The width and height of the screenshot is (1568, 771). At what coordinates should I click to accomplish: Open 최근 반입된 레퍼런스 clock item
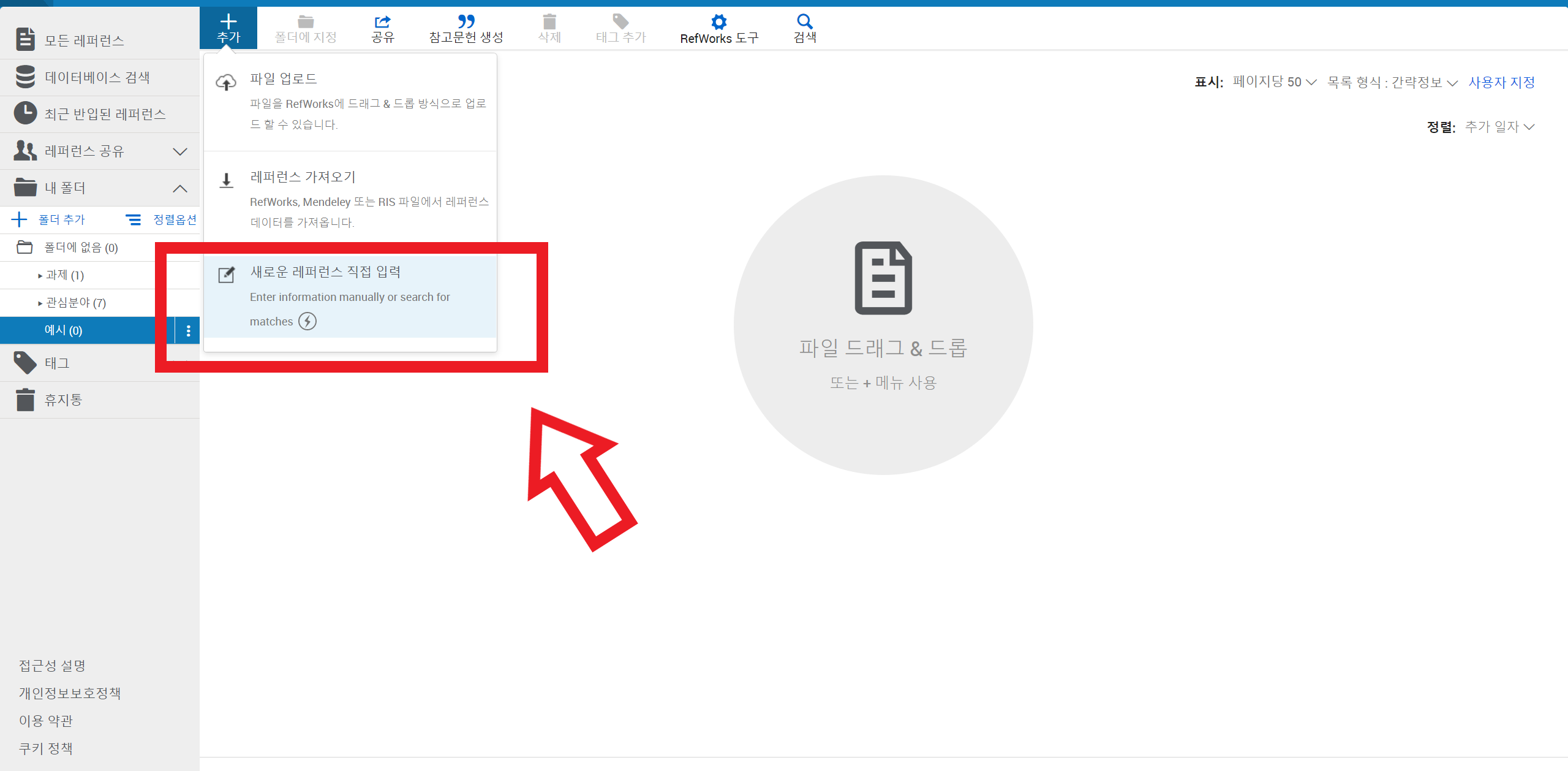point(104,114)
